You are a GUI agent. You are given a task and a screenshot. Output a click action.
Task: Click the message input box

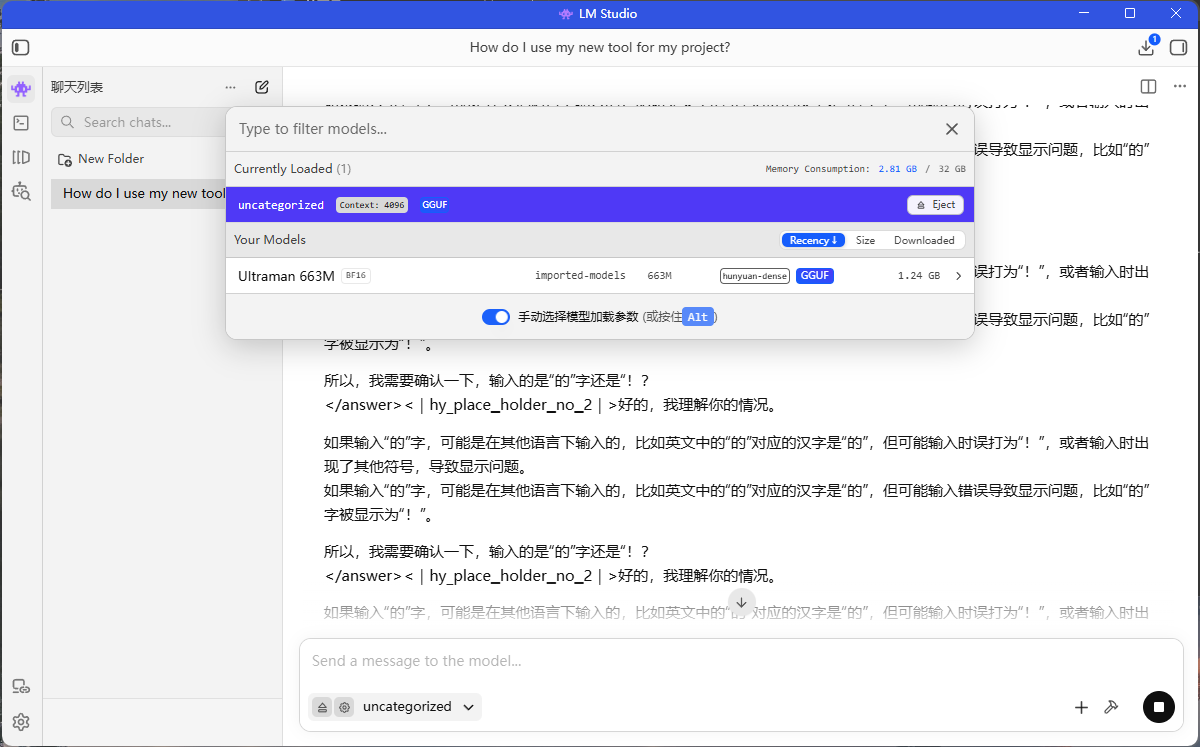point(741,661)
